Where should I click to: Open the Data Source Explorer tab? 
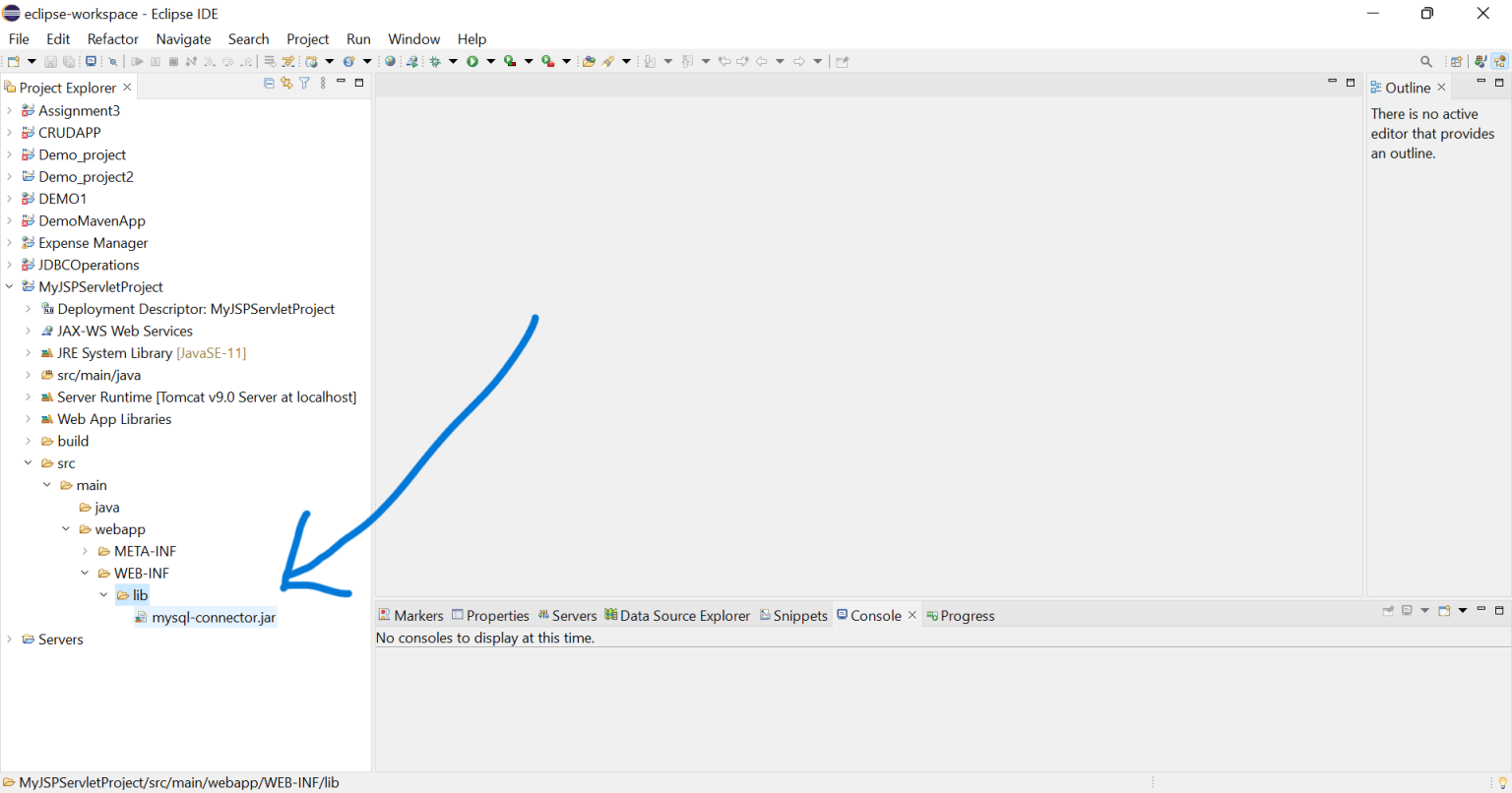pos(677,616)
